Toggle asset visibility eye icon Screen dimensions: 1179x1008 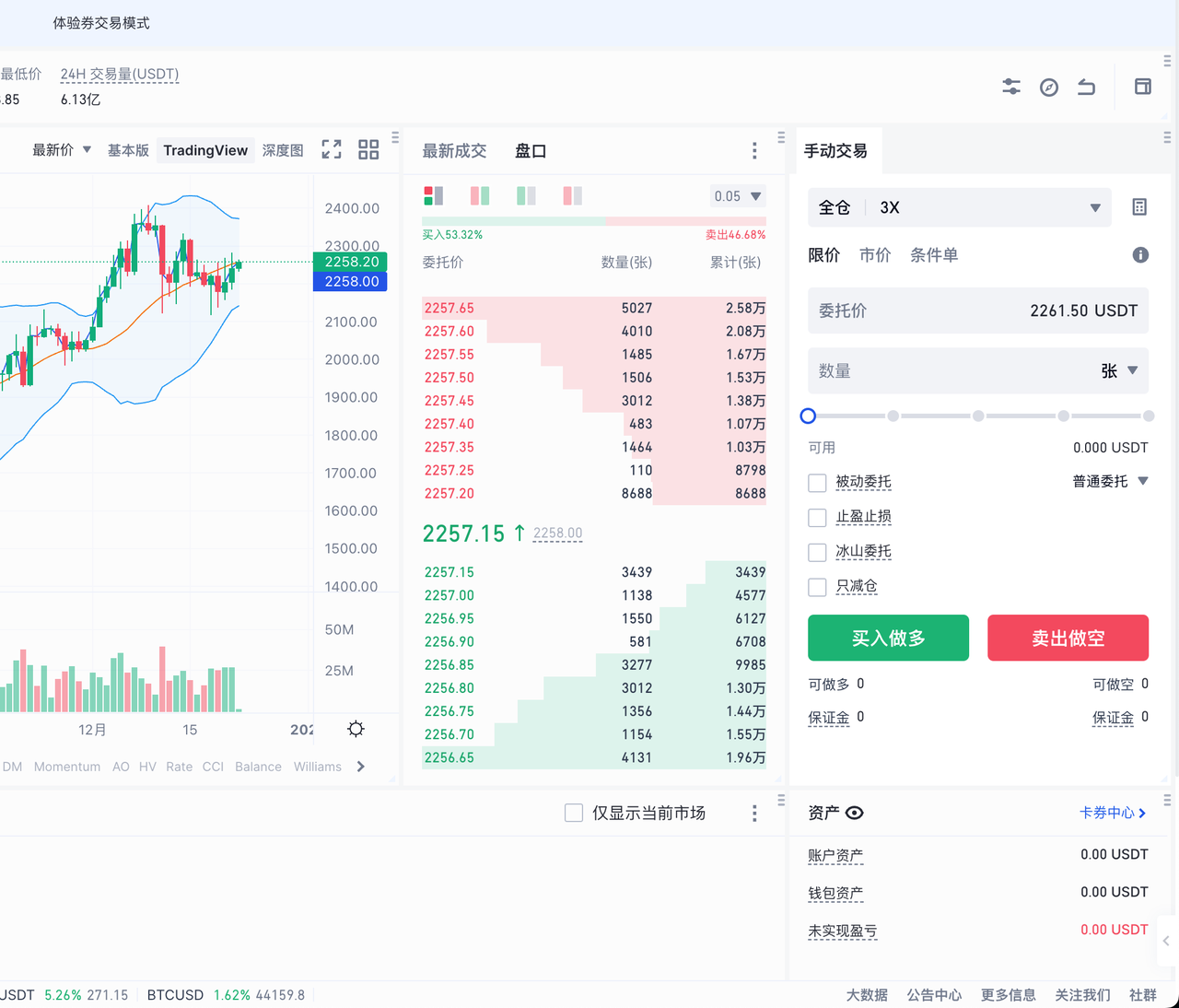(x=855, y=813)
